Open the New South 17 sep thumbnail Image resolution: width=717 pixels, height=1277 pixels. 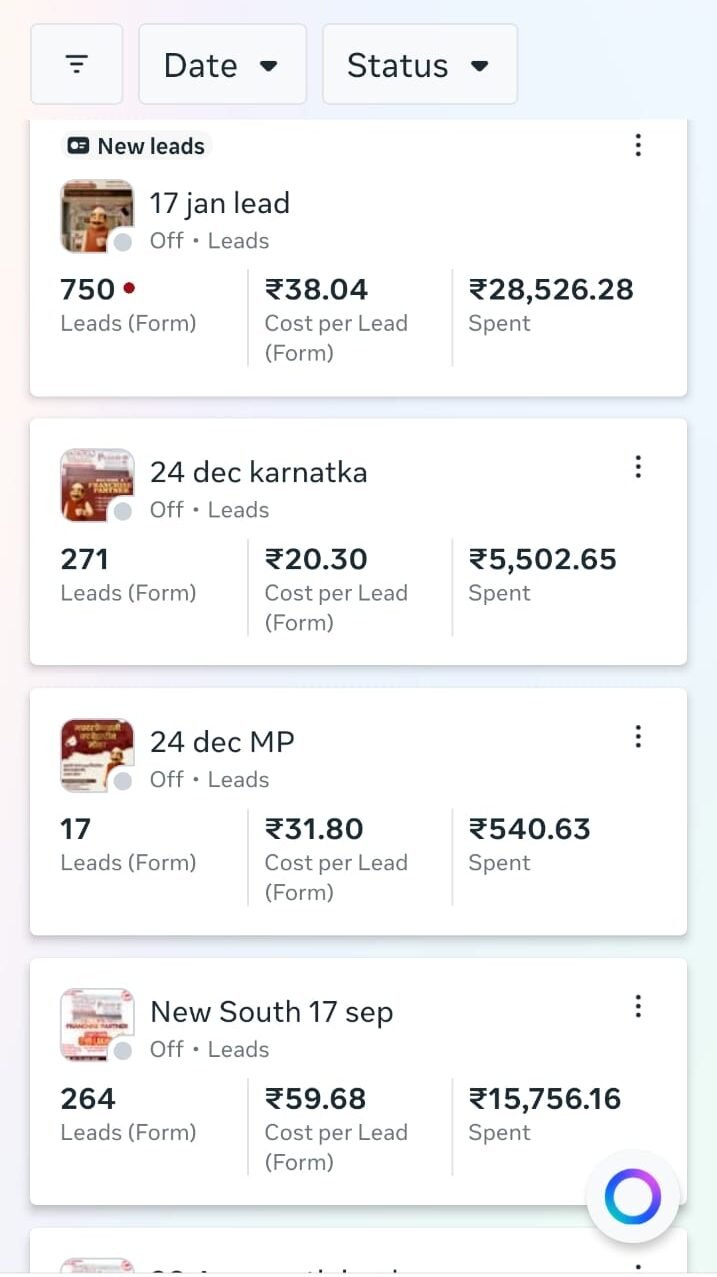tap(96, 1025)
